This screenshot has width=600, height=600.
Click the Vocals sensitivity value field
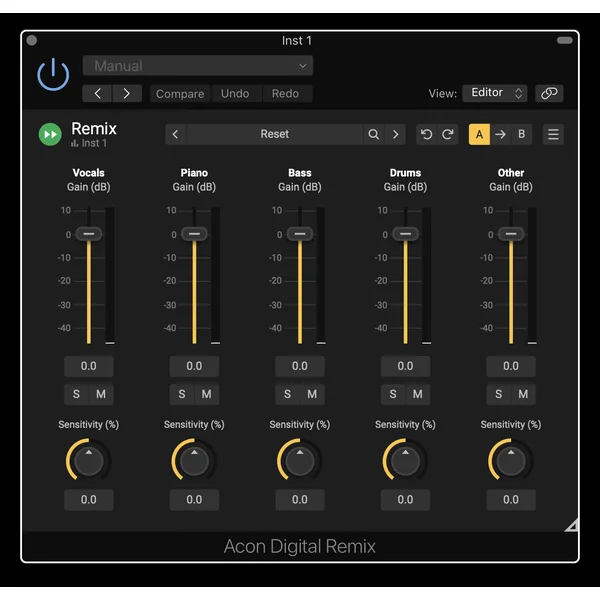pos(89,500)
